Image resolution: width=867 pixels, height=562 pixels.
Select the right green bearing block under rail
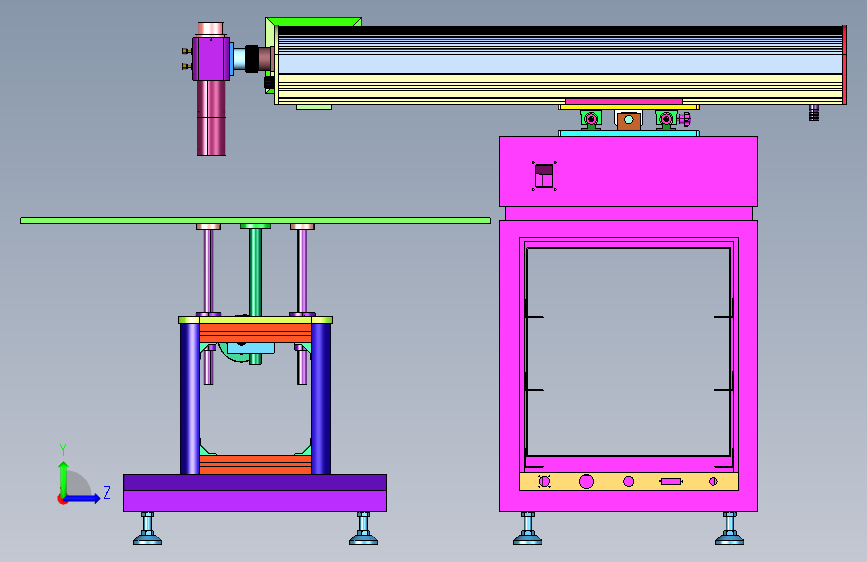tap(666, 119)
